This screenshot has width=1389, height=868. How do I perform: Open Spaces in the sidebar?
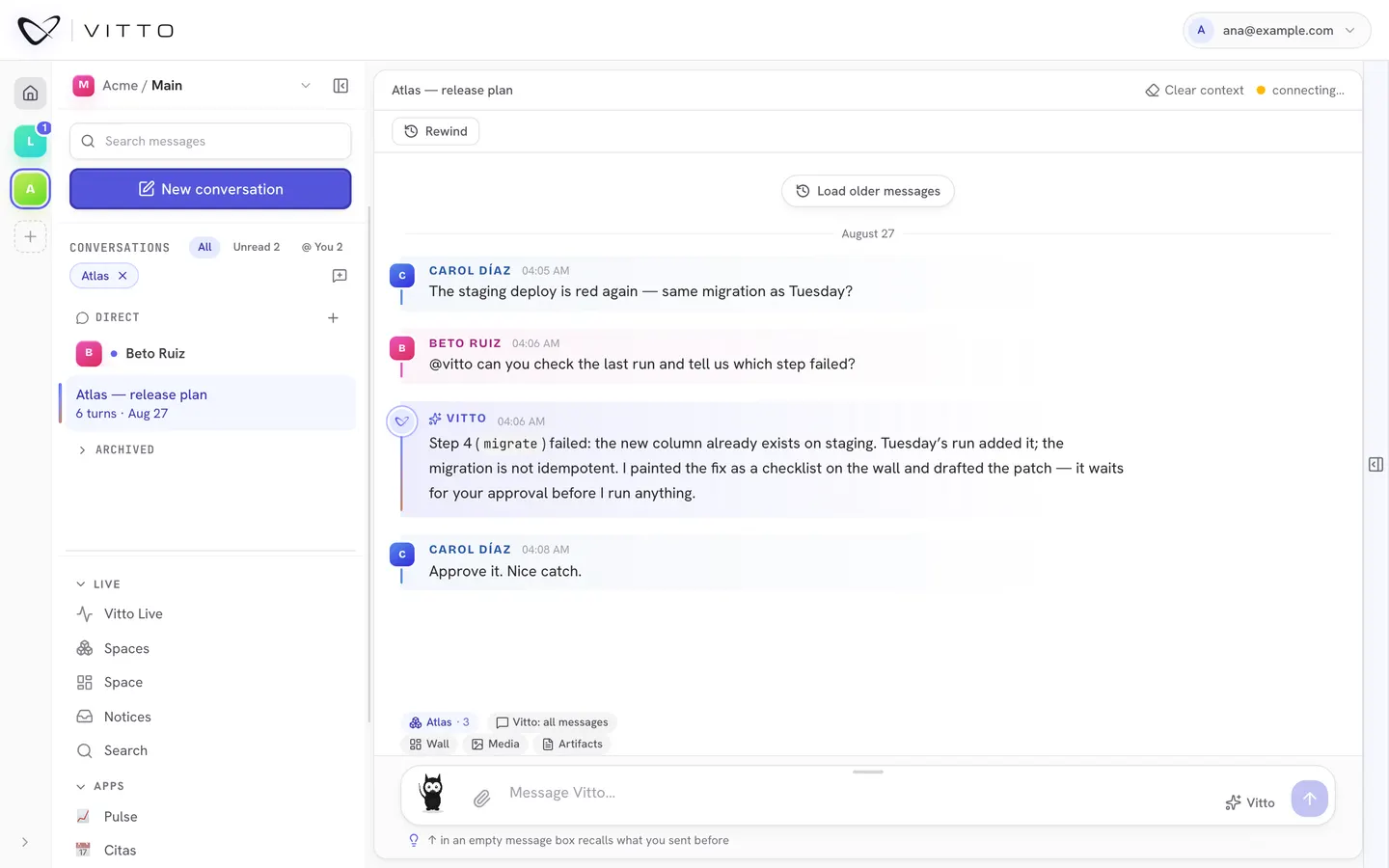(x=210, y=648)
